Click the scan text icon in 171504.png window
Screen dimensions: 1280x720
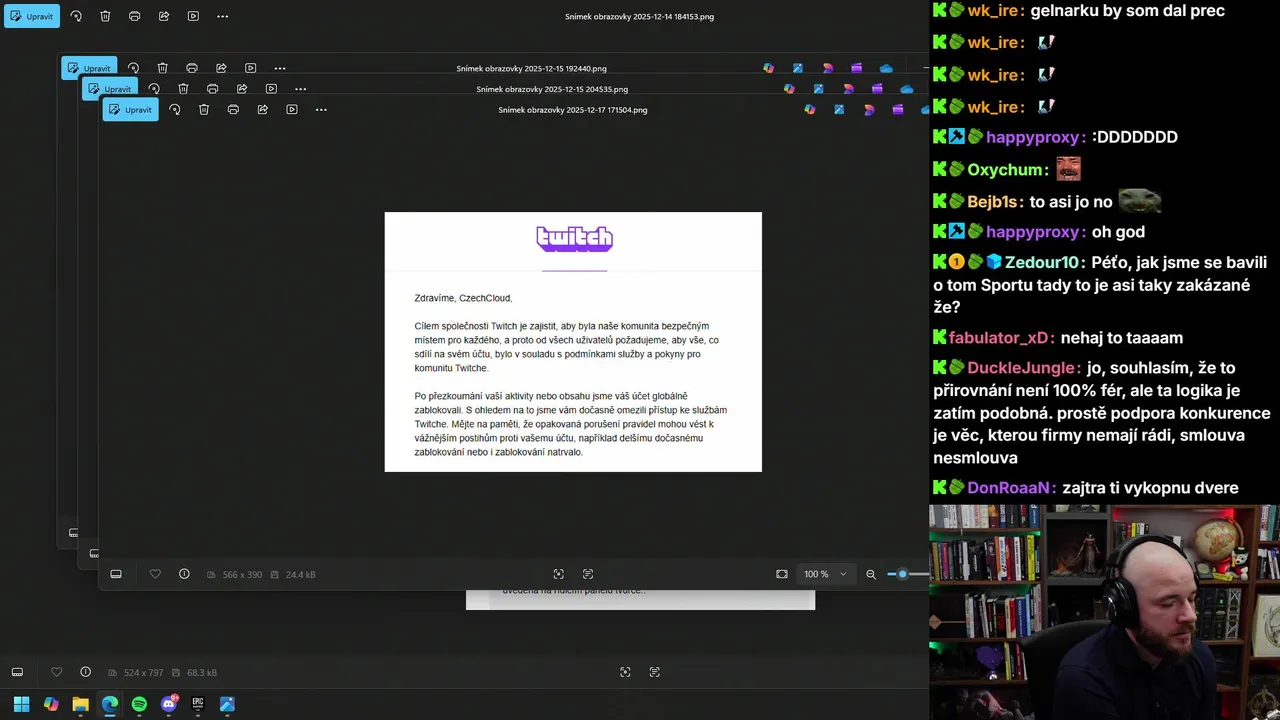pos(588,574)
